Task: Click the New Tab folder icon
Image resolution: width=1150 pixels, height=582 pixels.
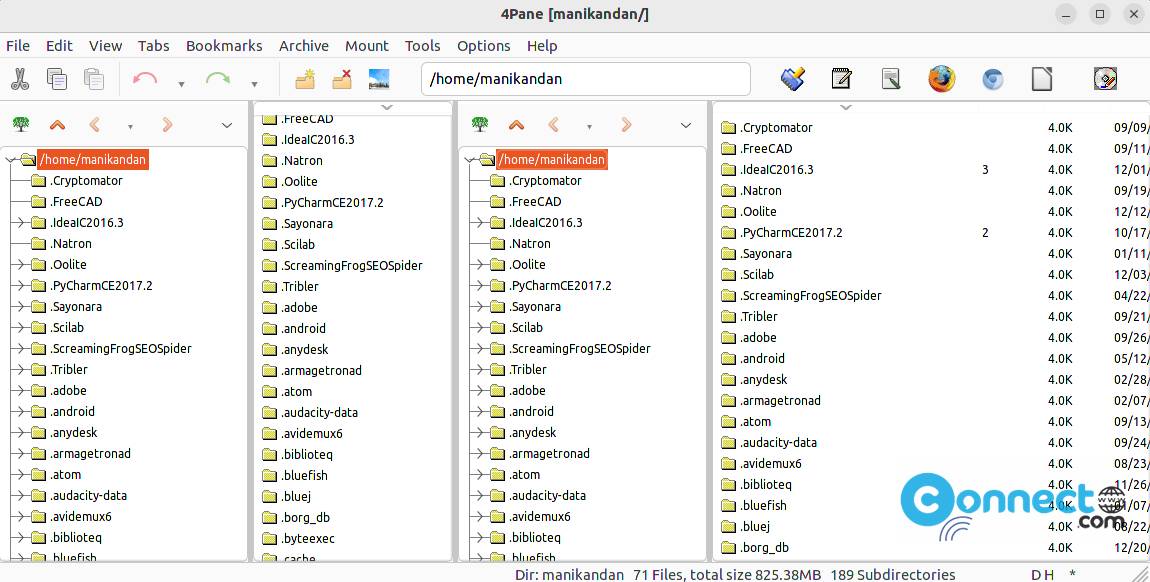Action: [304, 78]
